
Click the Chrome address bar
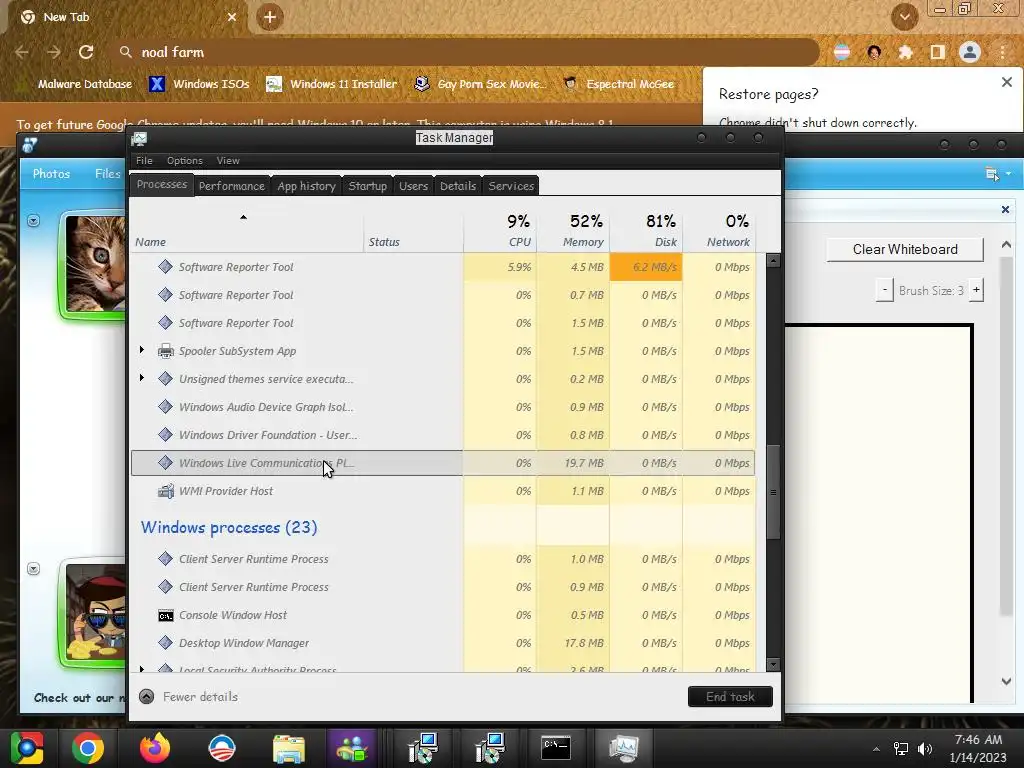(464, 52)
